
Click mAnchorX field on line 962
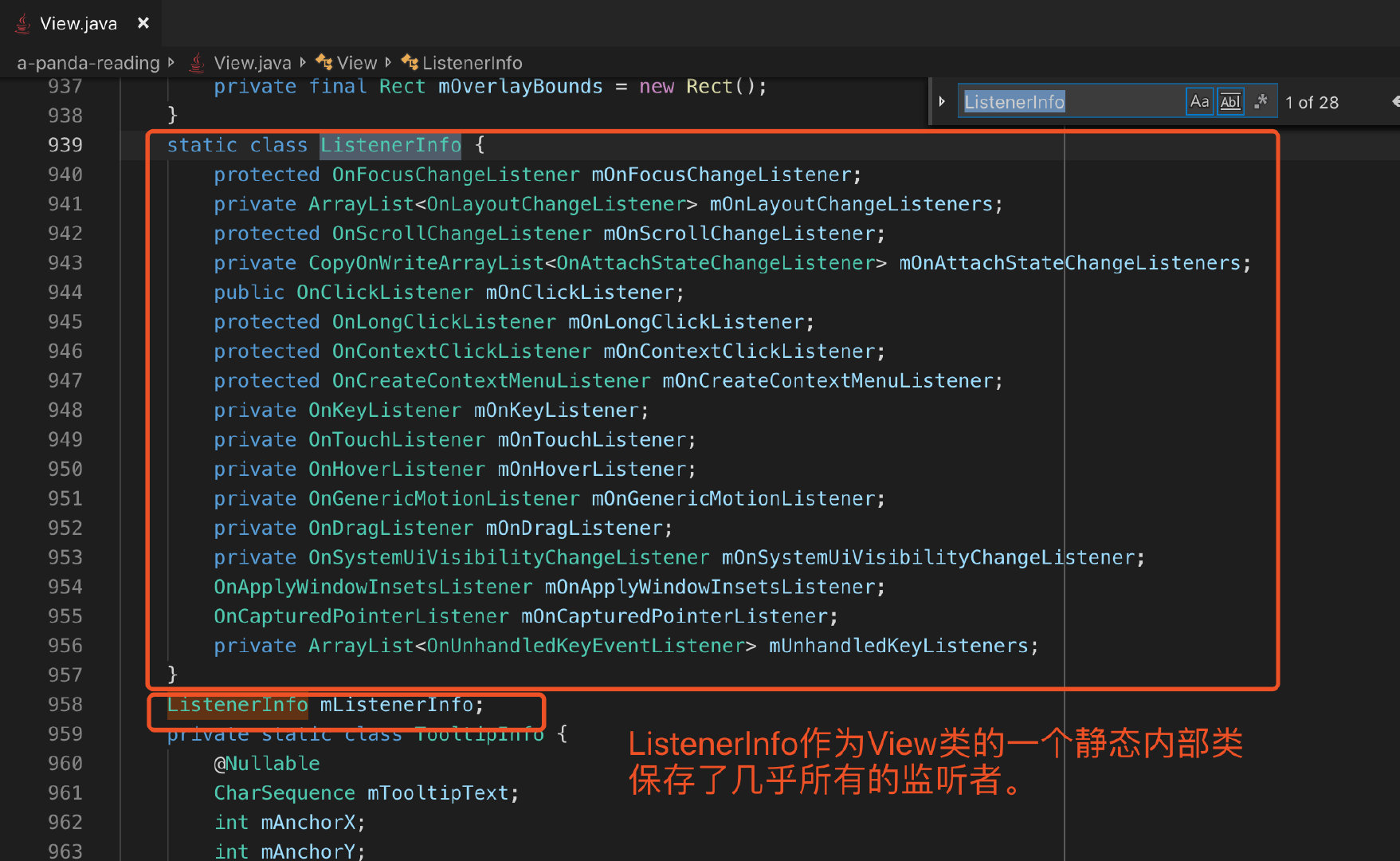[308, 823]
